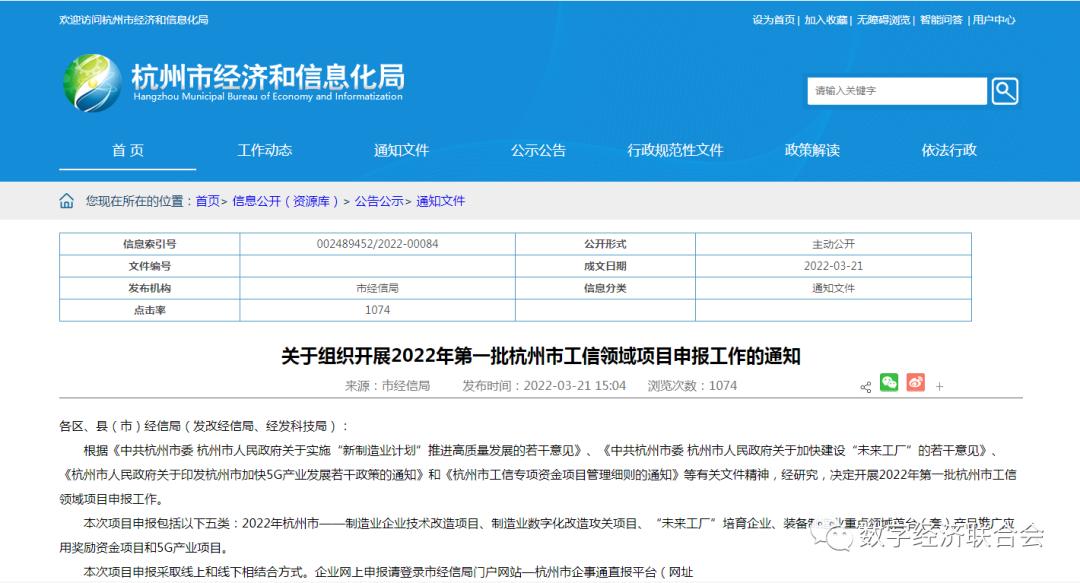The image size is (1080, 583).
Task: Select the 市经信局 table cell
Action: (377, 288)
